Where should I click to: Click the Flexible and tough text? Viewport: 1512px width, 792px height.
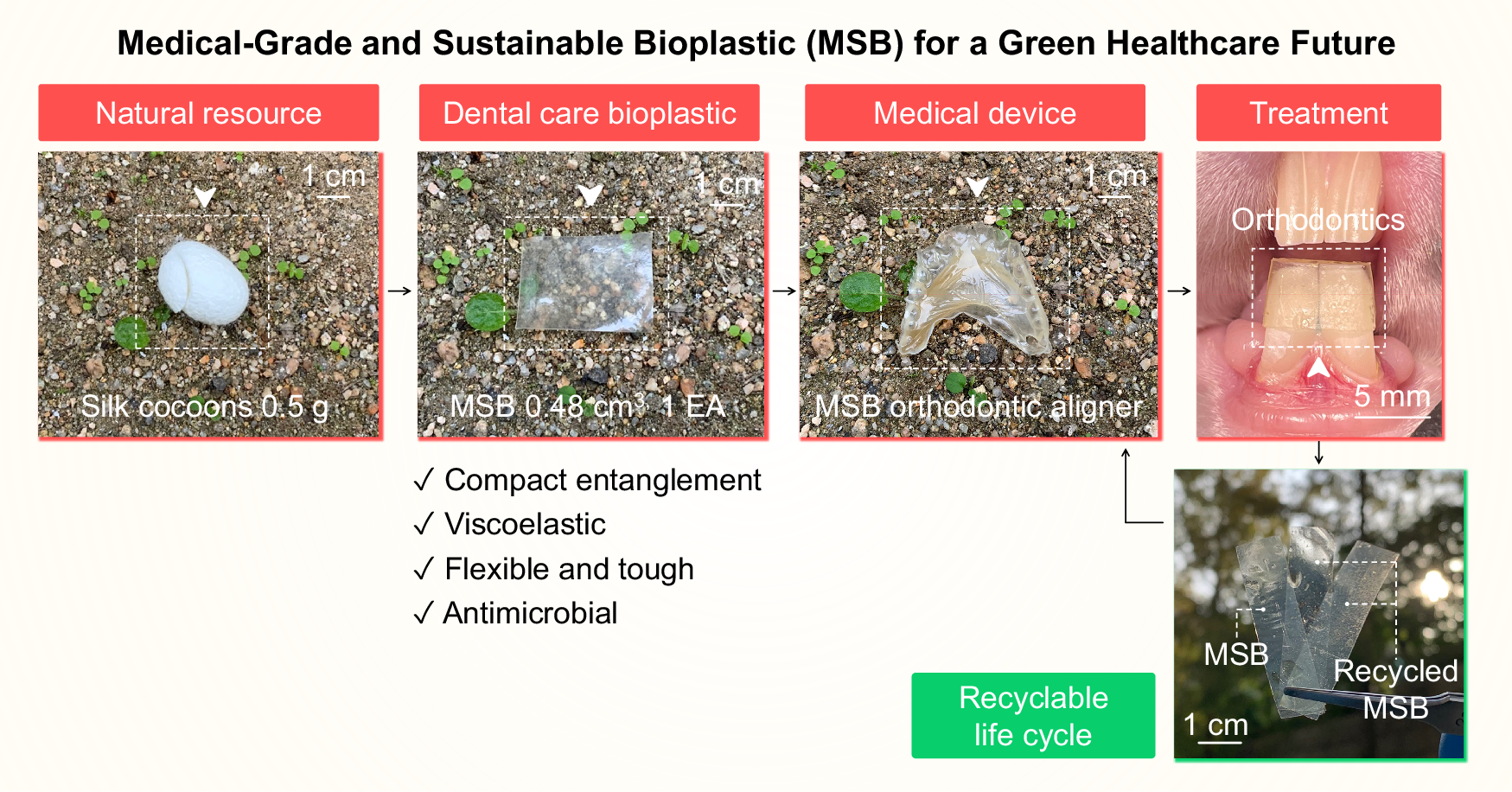569,569
